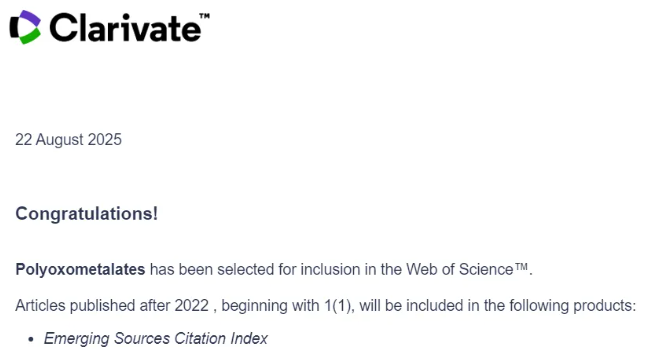
Task: Click the Clarivate wordmark text
Action: pos(125,28)
